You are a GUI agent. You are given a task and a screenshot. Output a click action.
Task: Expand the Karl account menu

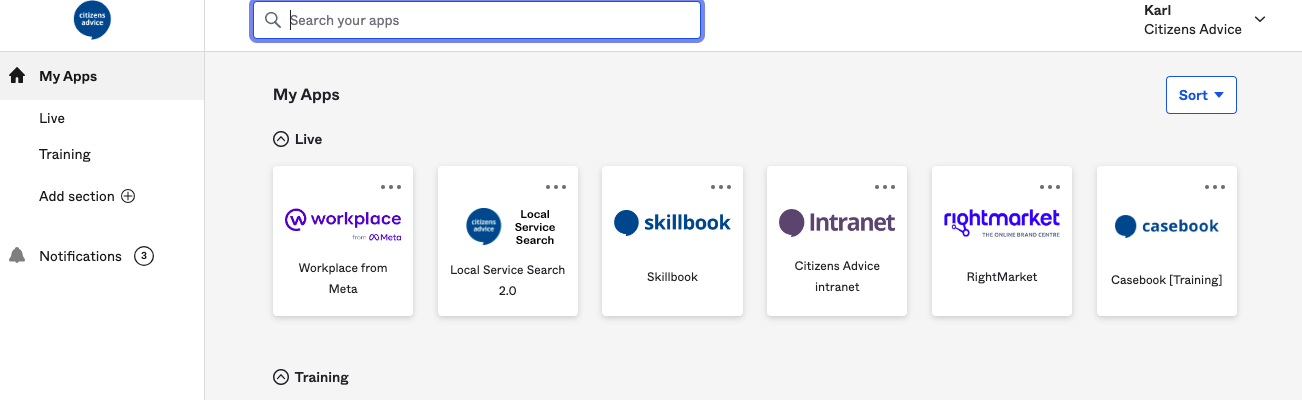click(1259, 20)
